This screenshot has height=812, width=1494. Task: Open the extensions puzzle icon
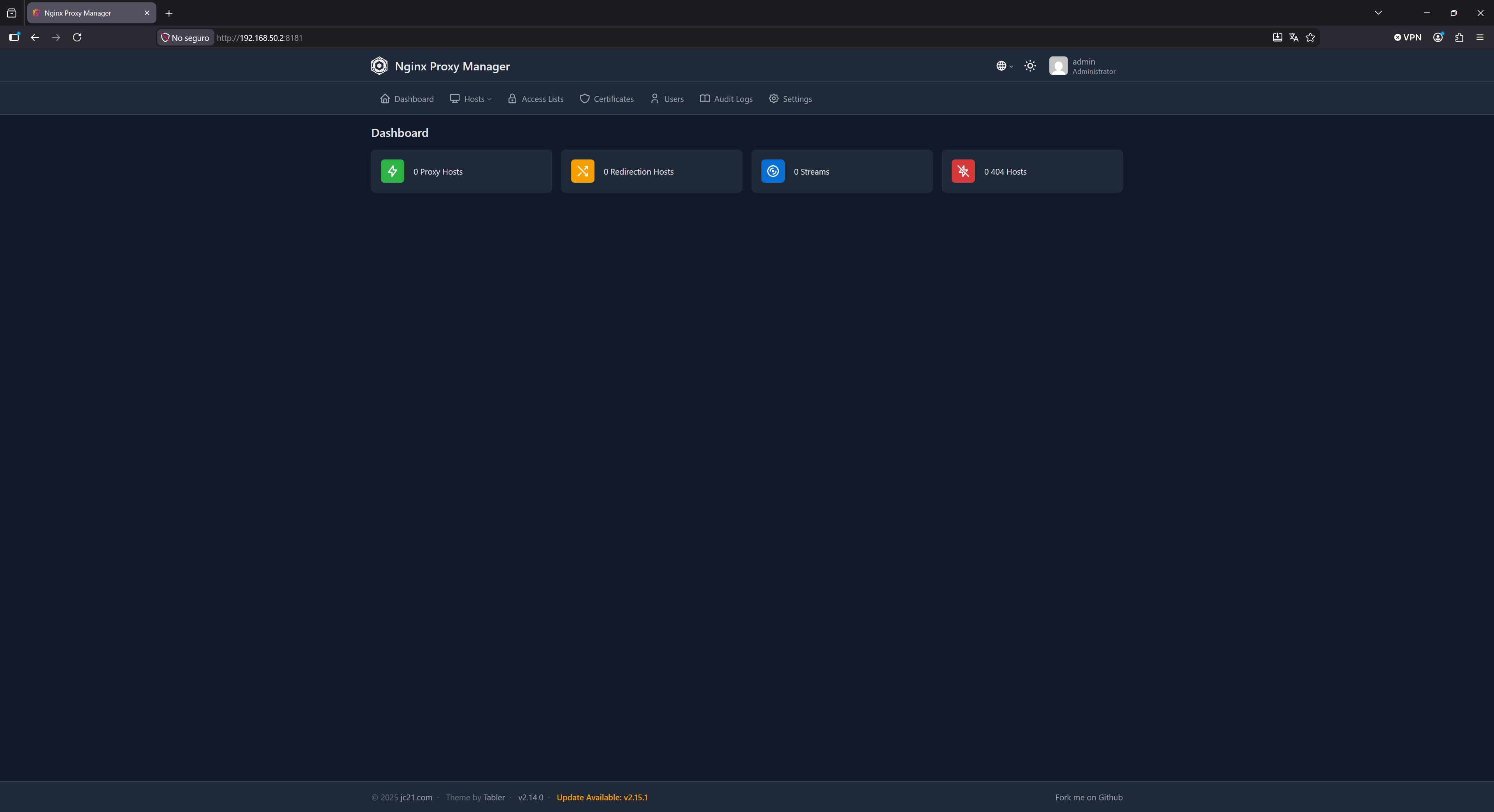(1459, 37)
